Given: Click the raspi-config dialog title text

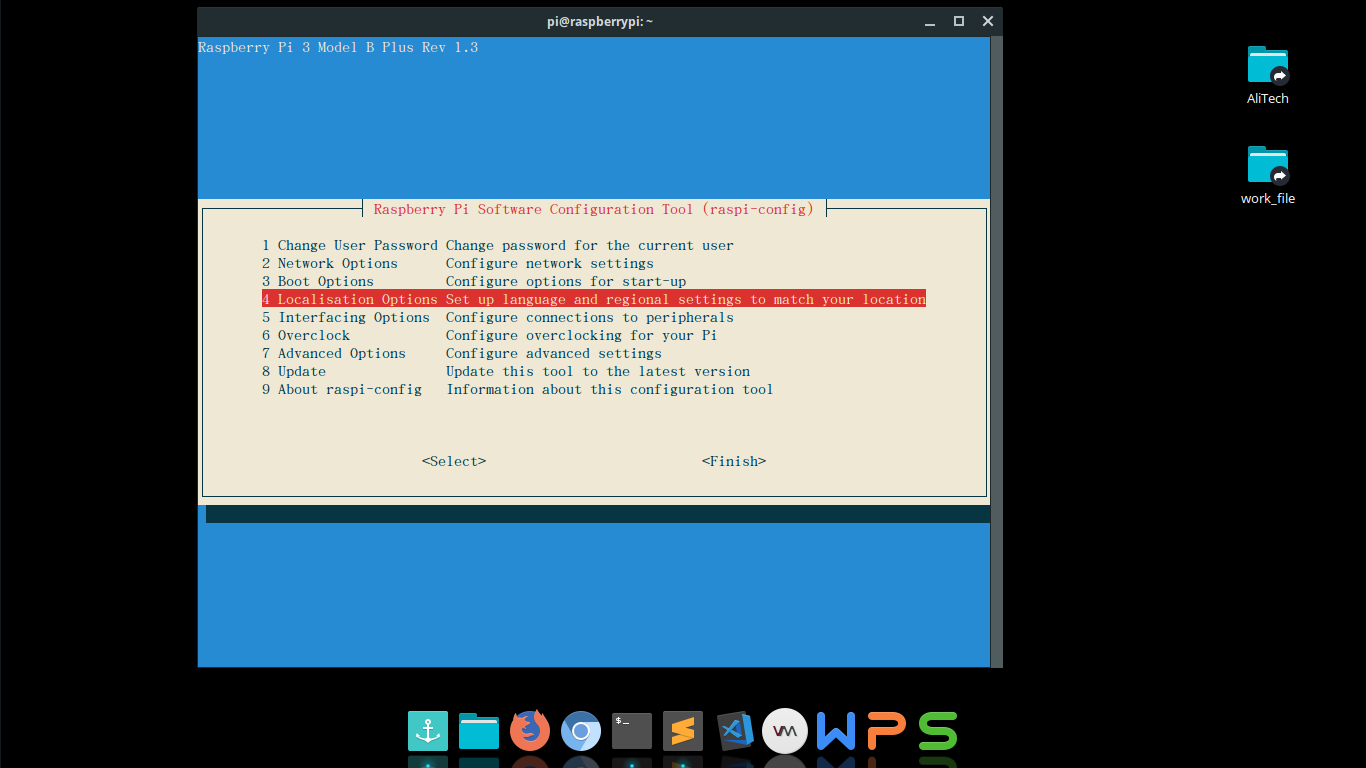Looking at the screenshot, I should click(x=594, y=209).
